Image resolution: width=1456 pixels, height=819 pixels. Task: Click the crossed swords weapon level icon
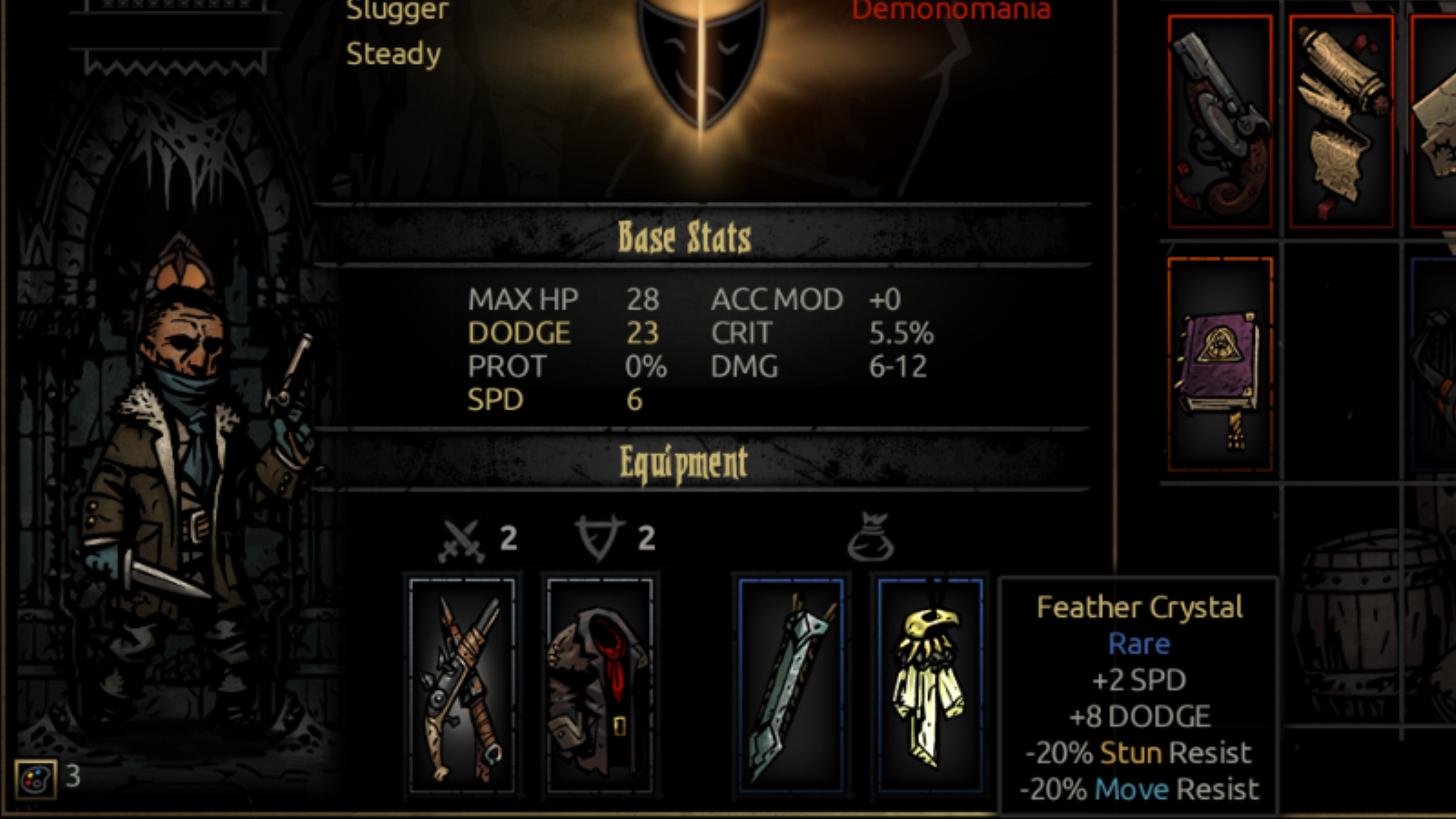pyautogui.click(x=461, y=540)
